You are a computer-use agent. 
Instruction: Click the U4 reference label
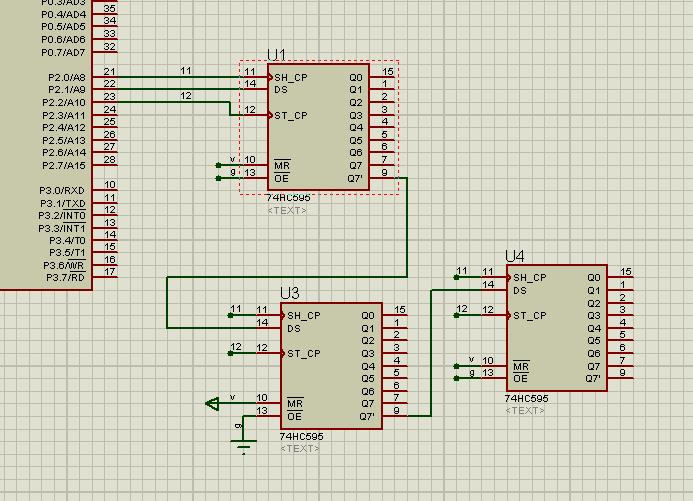[x=515, y=256]
